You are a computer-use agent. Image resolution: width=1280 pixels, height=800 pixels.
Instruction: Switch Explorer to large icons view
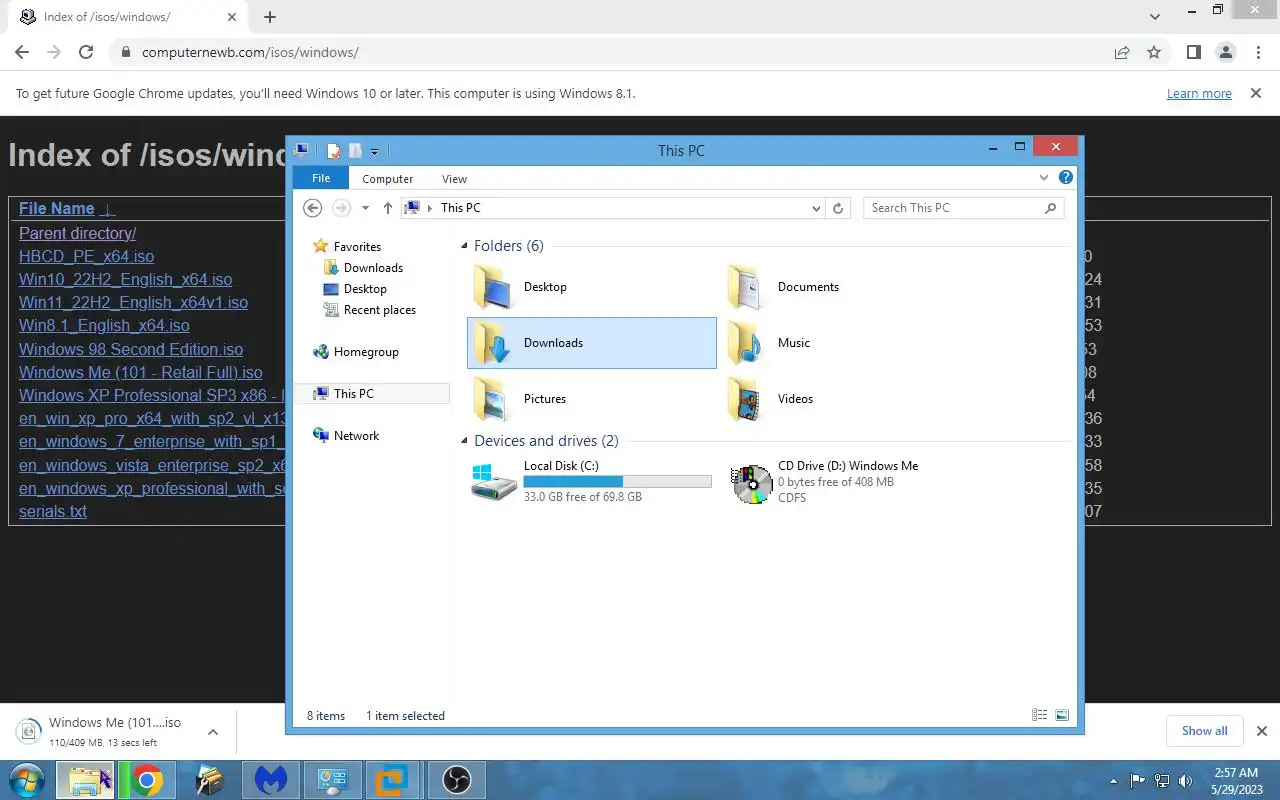pyautogui.click(x=1062, y=716)
